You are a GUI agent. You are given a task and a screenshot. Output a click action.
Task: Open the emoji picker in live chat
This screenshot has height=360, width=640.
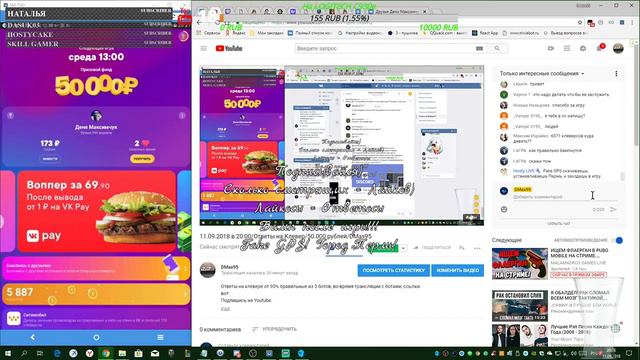point(504,209)
